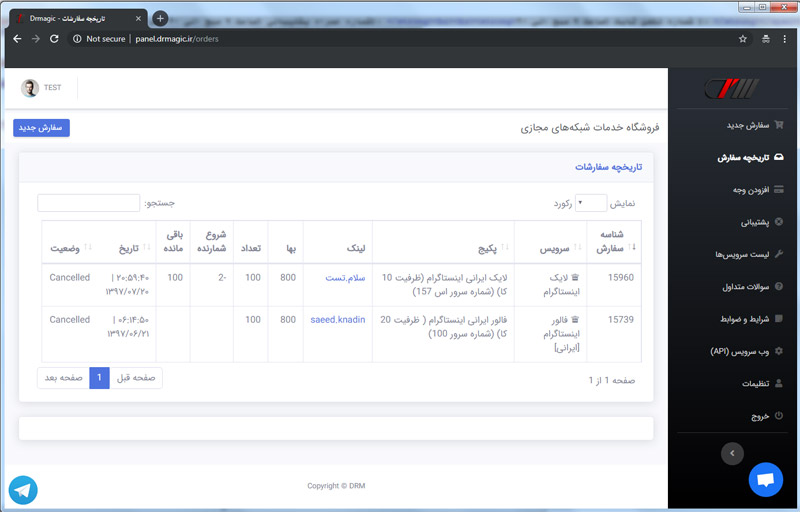Click the browser forward arrow

(x=36, y=39)
